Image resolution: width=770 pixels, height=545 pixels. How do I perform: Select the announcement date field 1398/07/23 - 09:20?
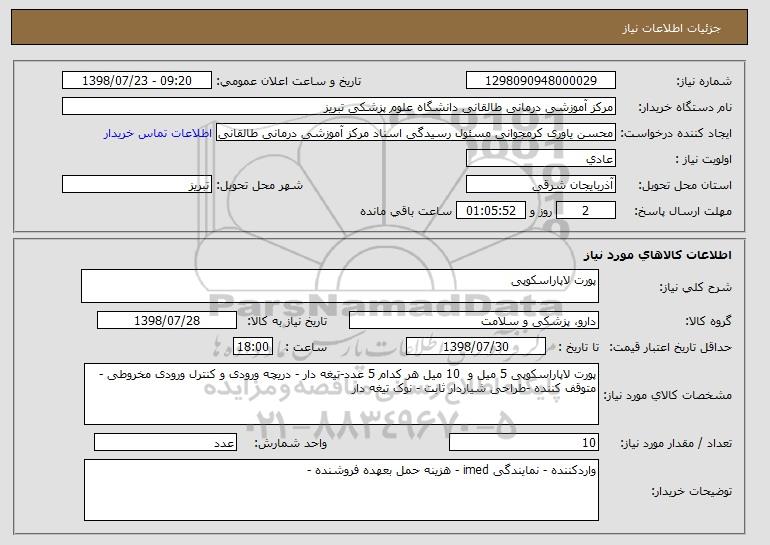point(137,81)
